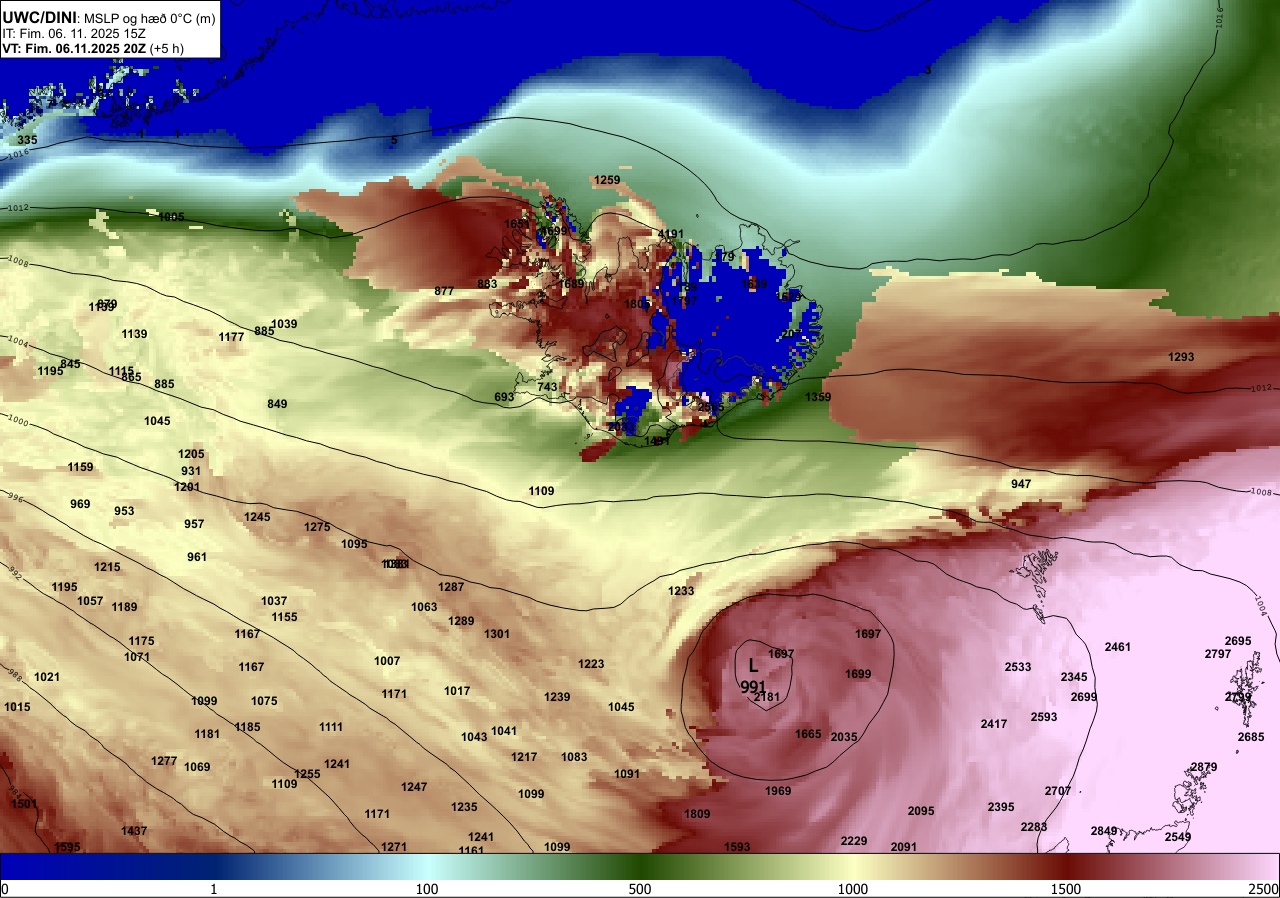Click the value 2685 on the map

pyautogui.click(x=1251, y=737)
